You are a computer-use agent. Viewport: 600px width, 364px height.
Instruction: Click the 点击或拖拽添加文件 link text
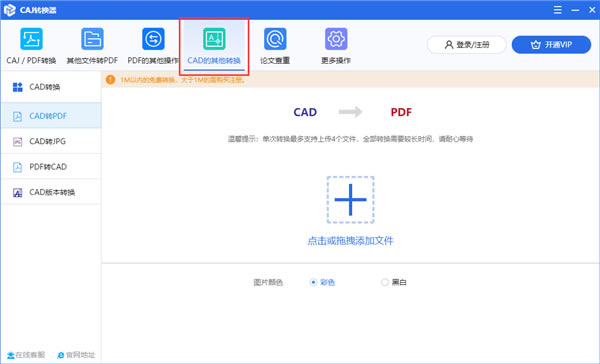350,241
